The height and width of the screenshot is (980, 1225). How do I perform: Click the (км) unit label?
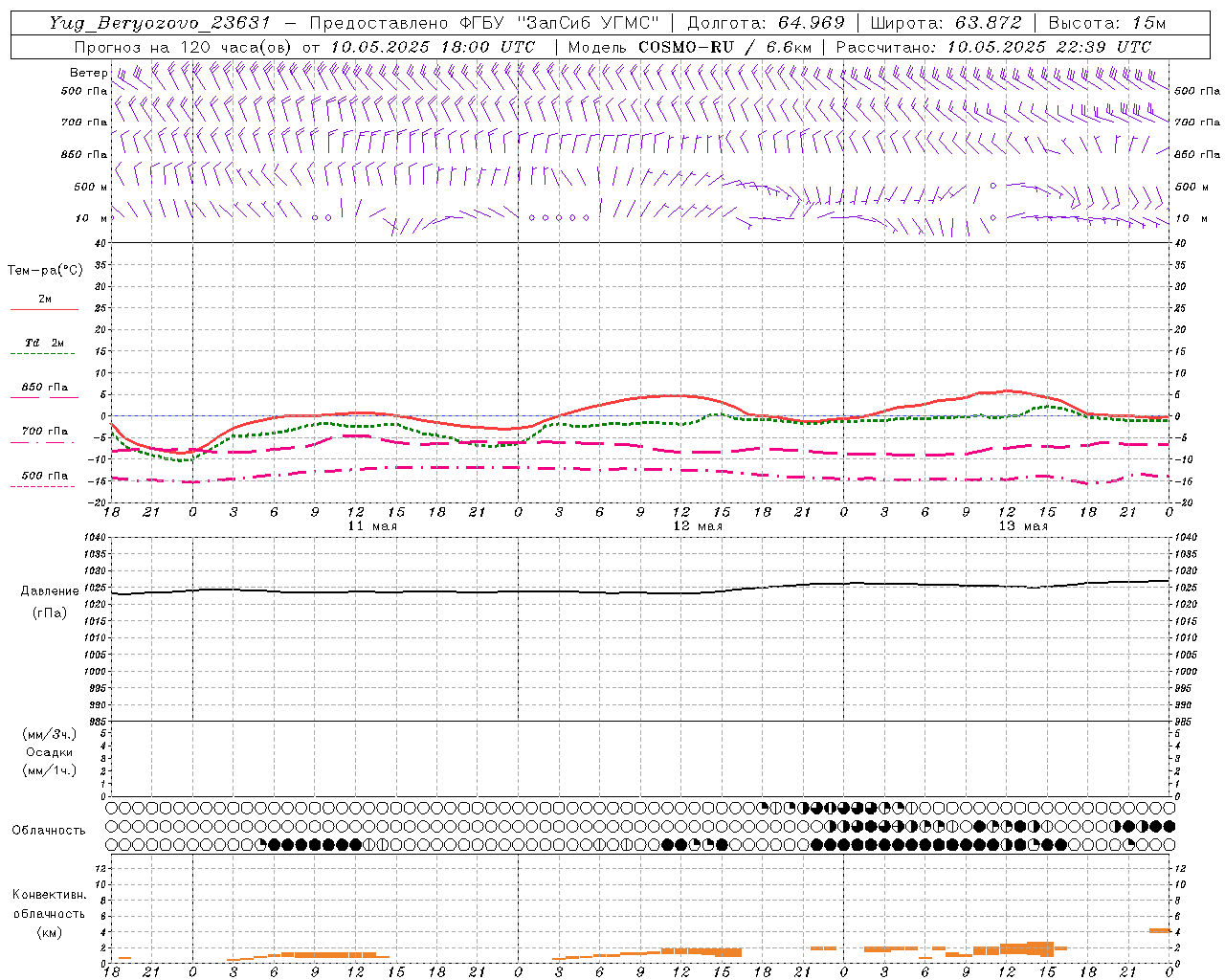[49, 932]
